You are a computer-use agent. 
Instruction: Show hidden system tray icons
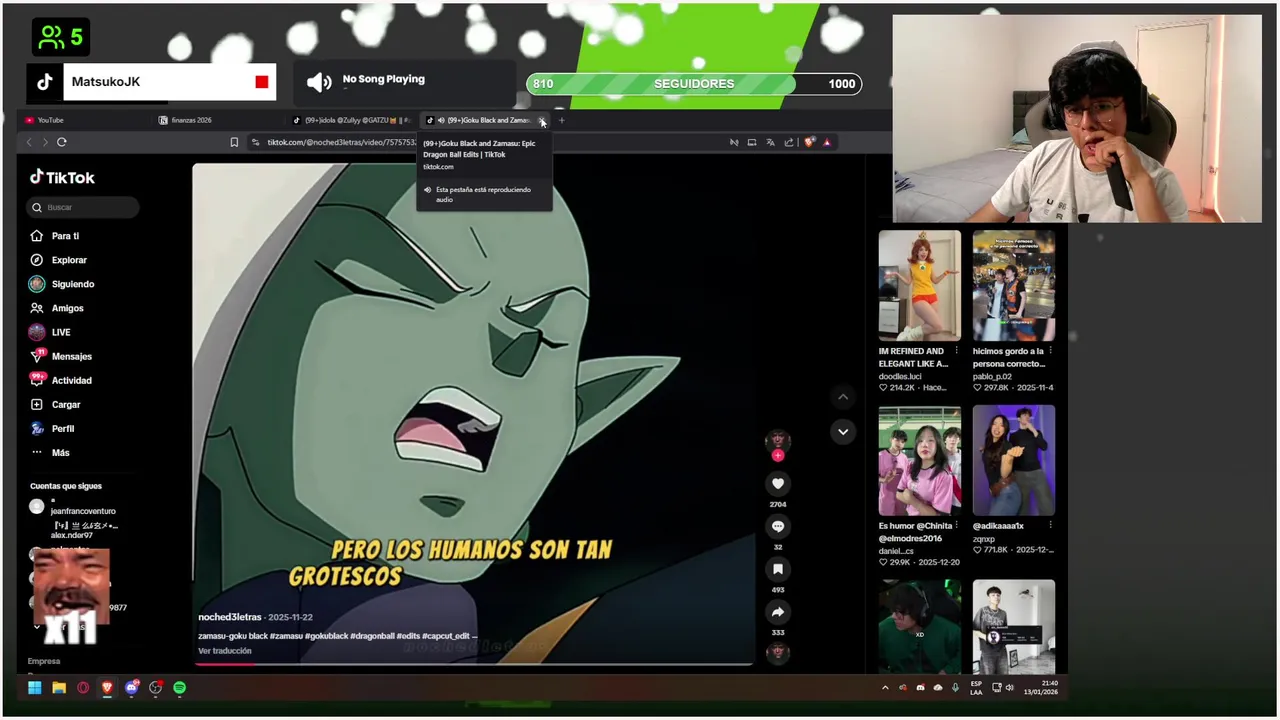coord(885,688)
